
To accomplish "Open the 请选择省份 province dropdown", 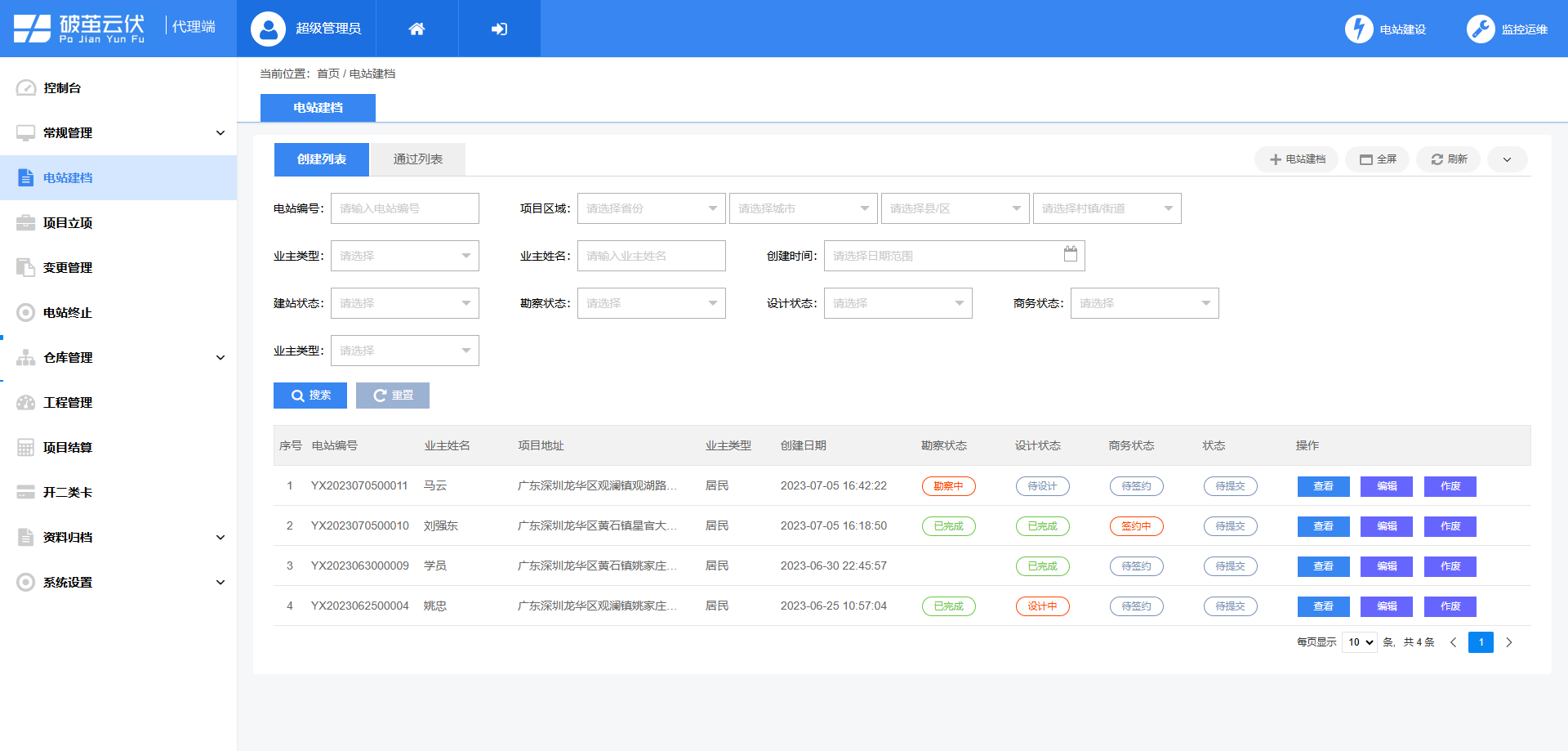I will click(x=651, y=208).
